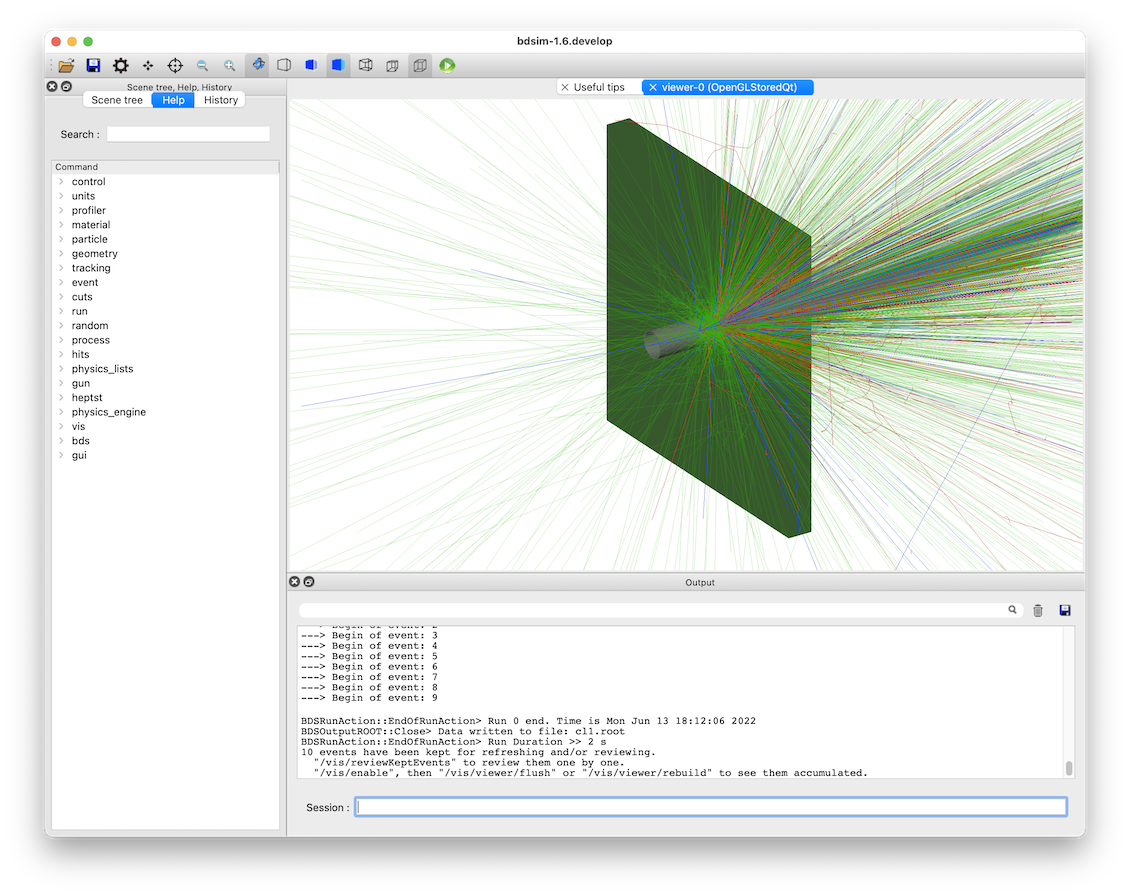The image size is (1130, 896).
Task: Switch to solid blue Surfaces drawing mode
Action: 337,65
